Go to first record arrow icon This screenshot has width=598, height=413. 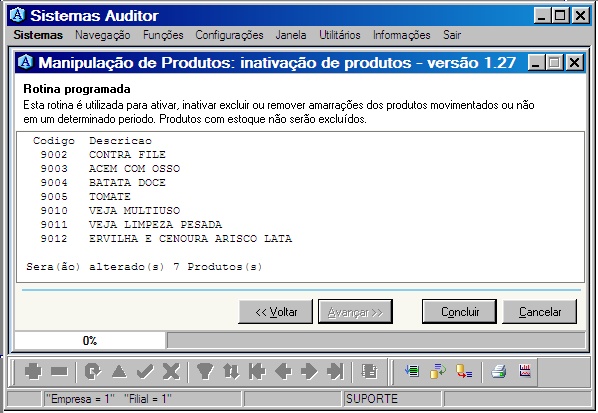(x=257, y=371)
